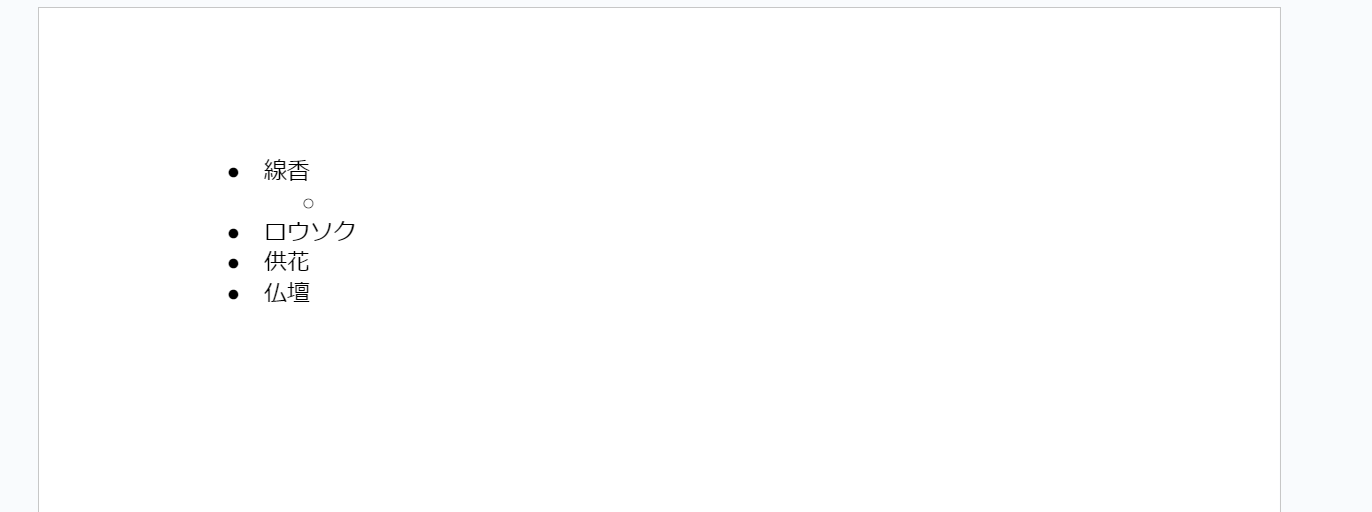This screenshot has height=512, width=1372.
Task: Place cursor right after the word 線香
Action: point(311,171)
